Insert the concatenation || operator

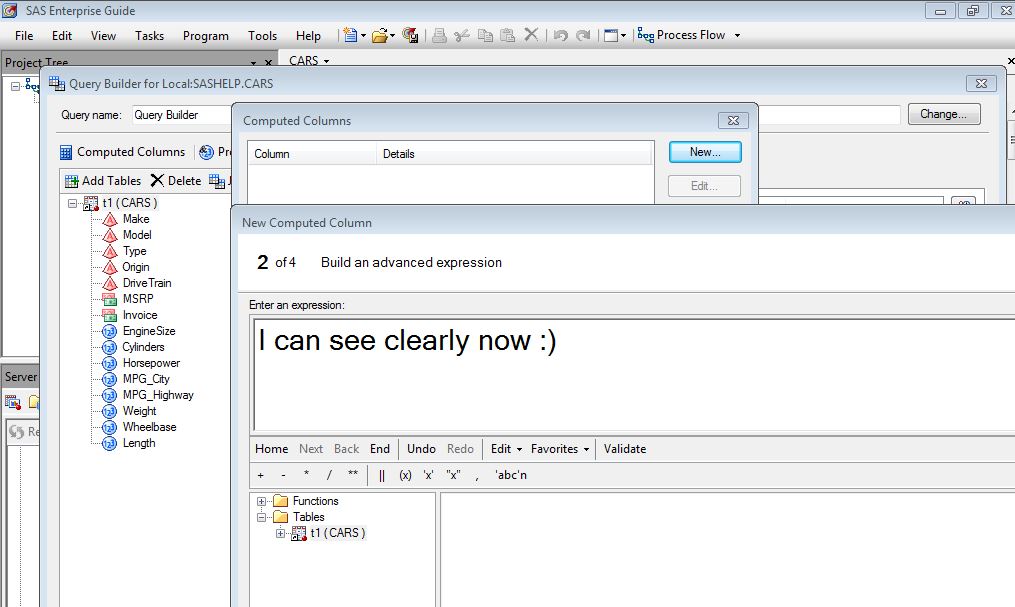382,475
